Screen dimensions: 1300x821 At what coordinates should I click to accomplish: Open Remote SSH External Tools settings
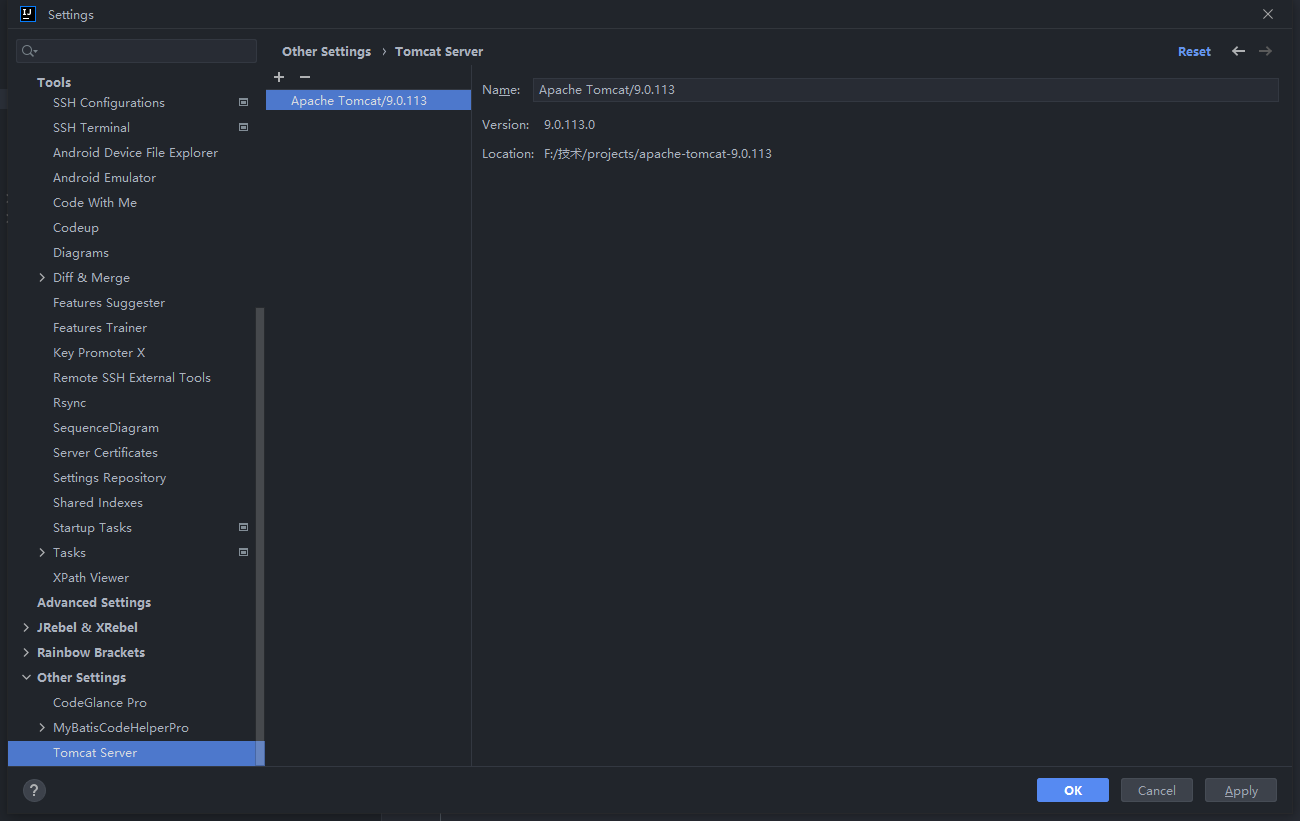click(132, 377)
